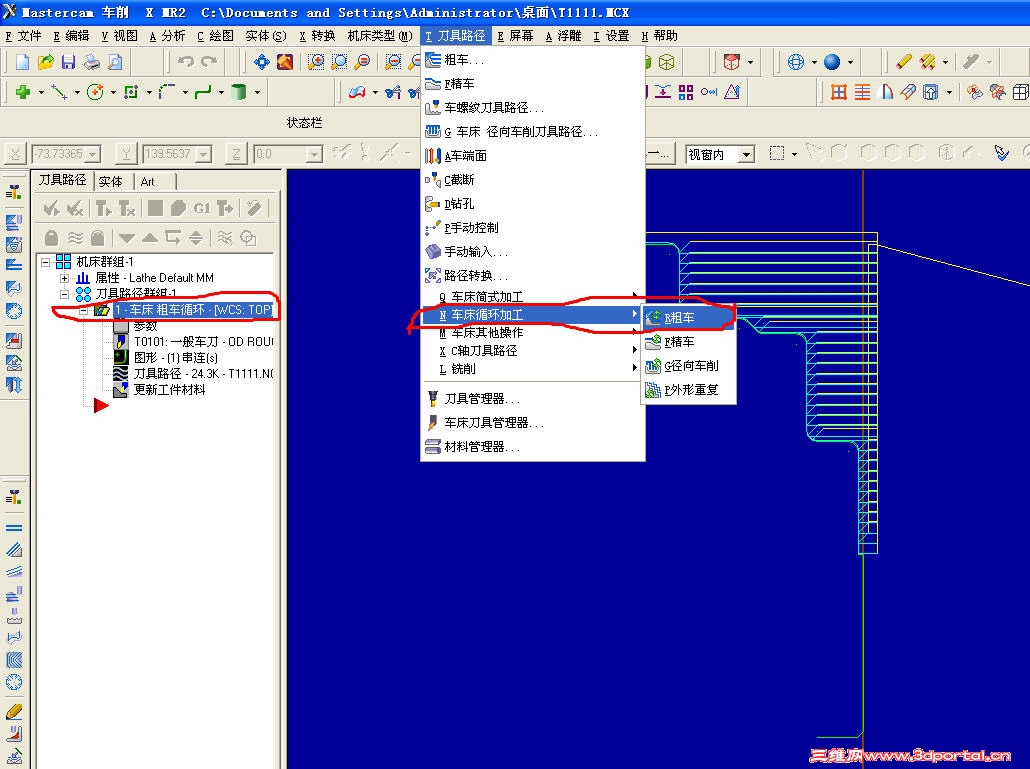Click the X coordinate input field
Screen dimensions: 1030x769
[59, 154]
